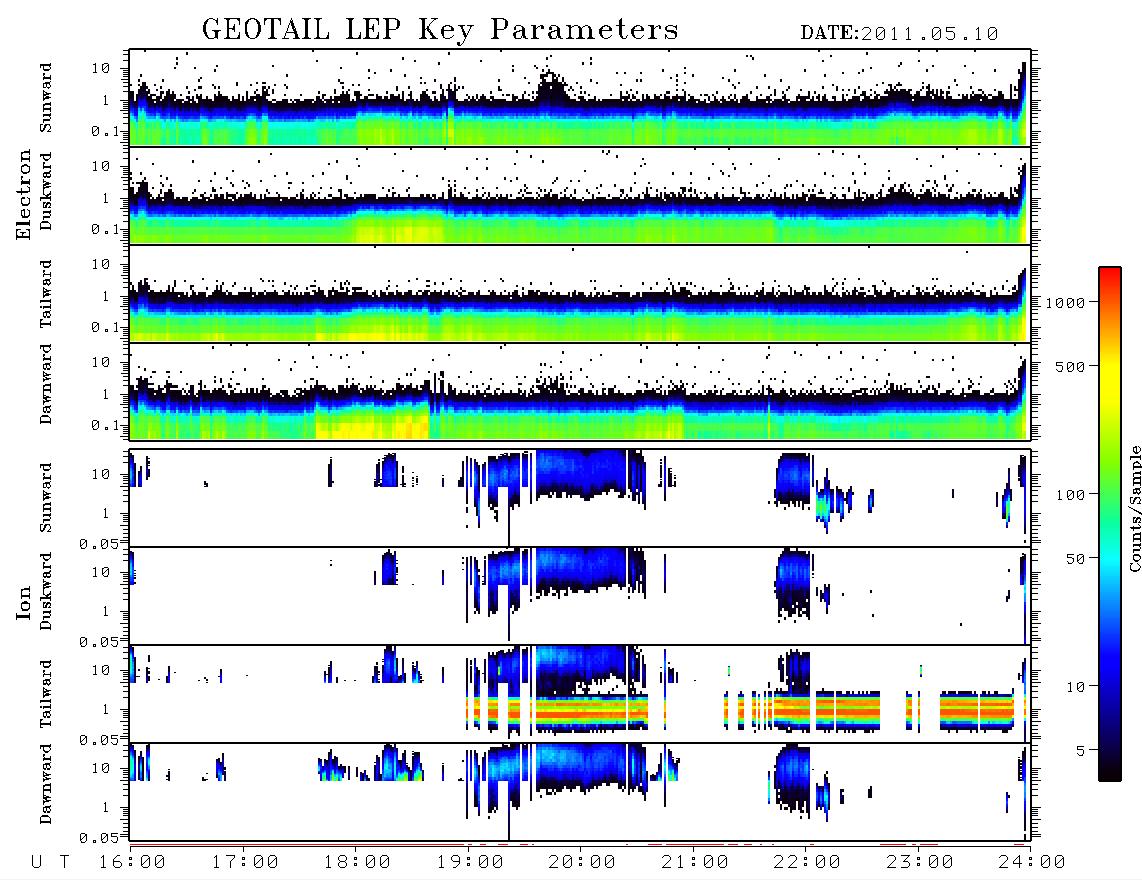
Task: Click the Ion Dawnward spectrogram panel
Action: click(x=580, y=791)
